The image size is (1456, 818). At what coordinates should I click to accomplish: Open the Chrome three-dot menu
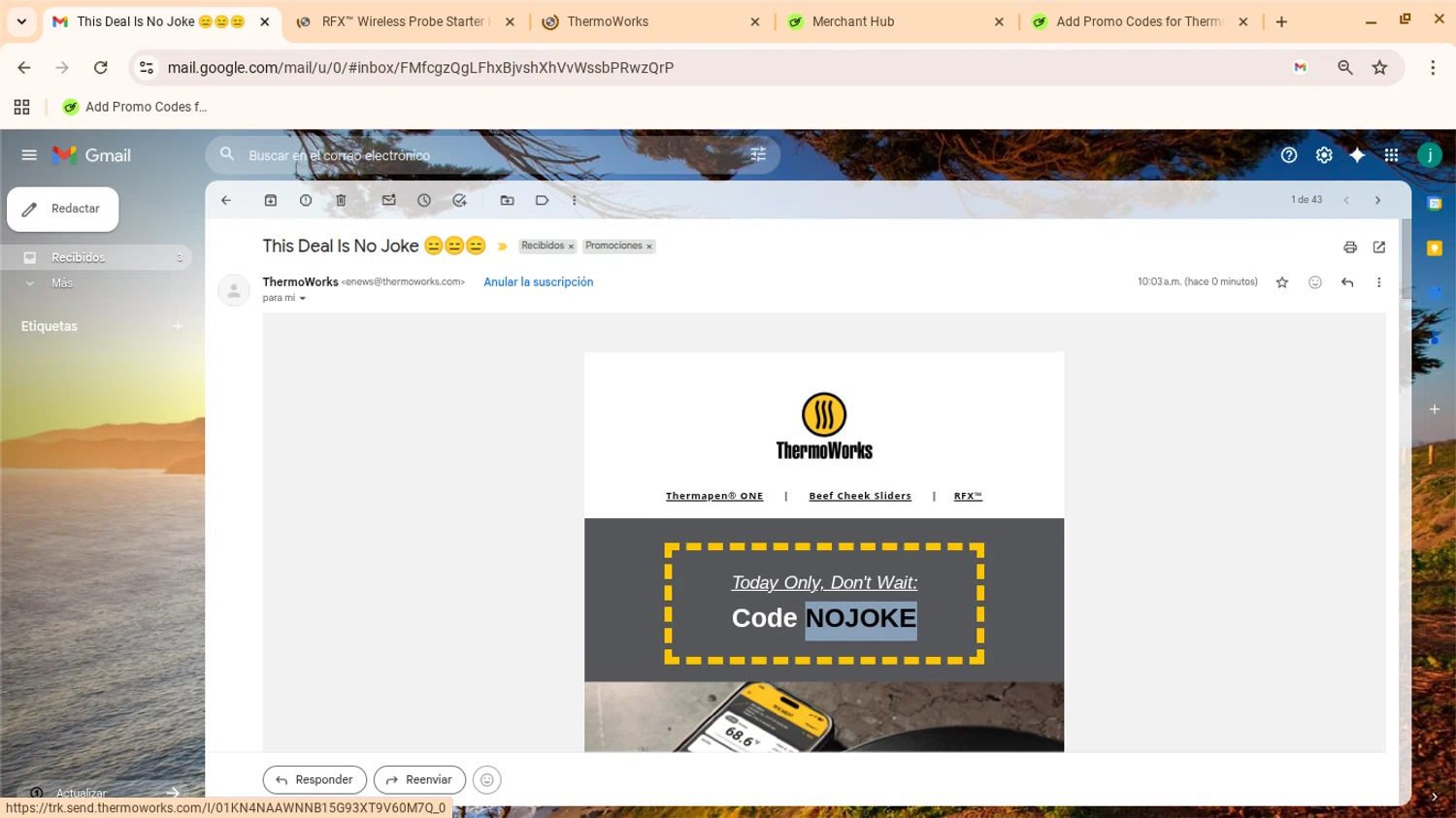coord(1433,68)
